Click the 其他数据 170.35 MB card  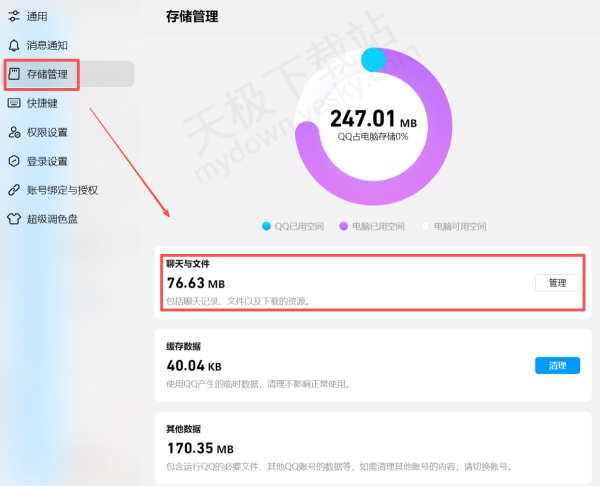(372, 448)
